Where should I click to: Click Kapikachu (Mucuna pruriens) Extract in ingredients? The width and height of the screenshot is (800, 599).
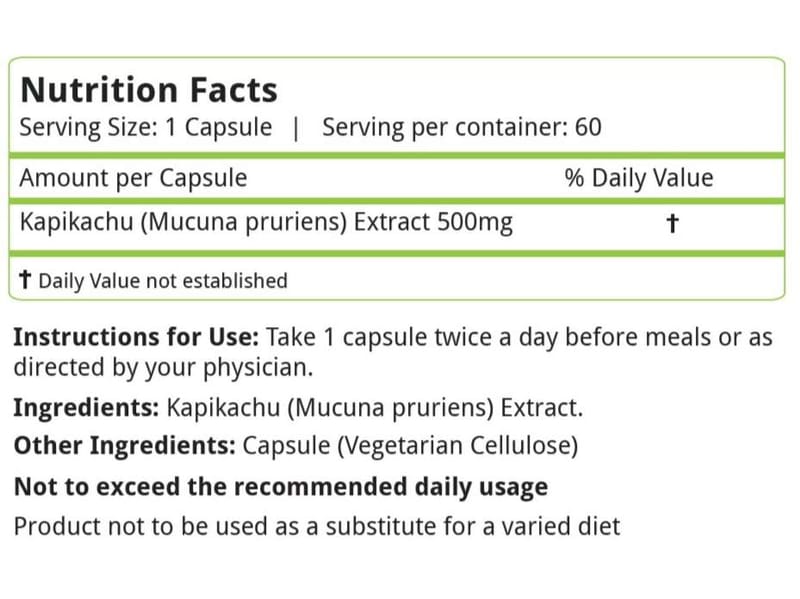coord(374,408)
